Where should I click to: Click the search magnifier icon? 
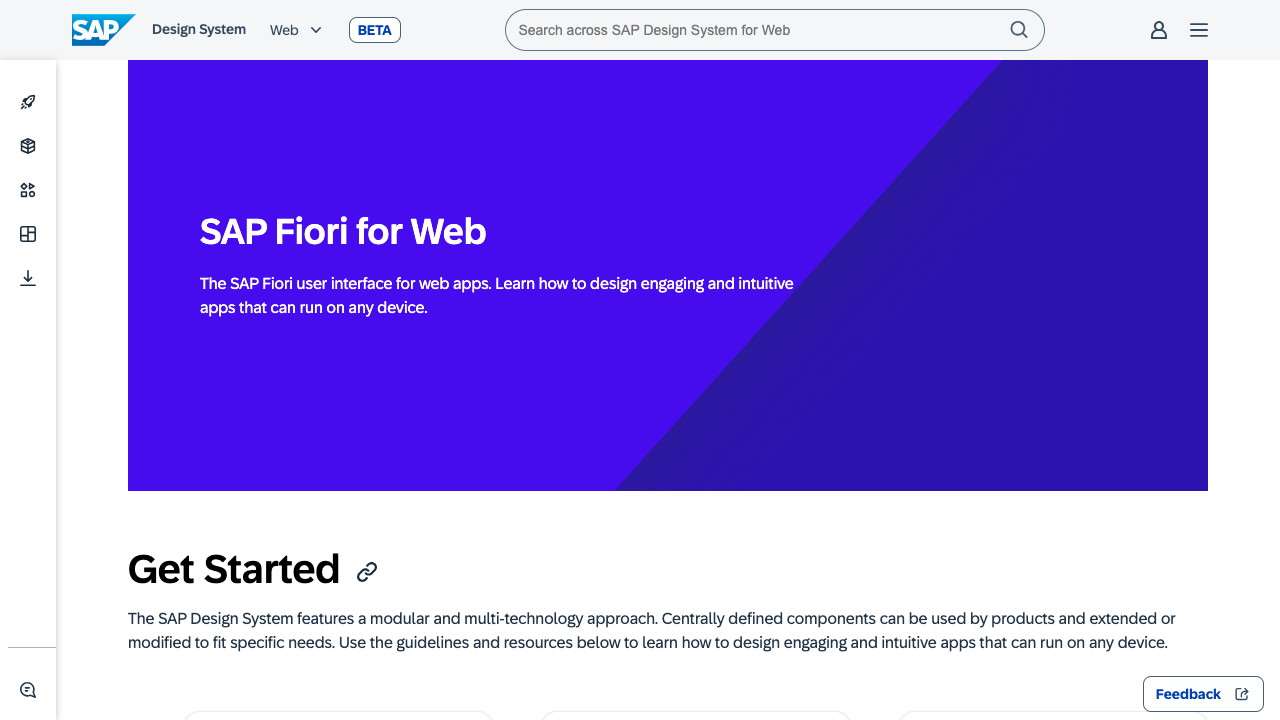(x=1019, y=30)
